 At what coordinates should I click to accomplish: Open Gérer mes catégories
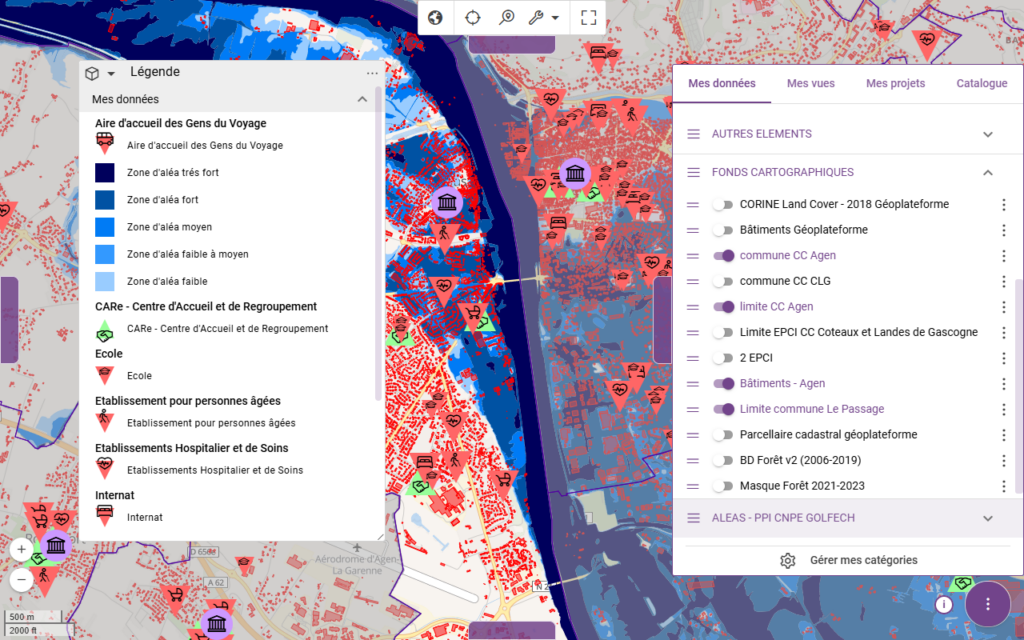point(848,560)
